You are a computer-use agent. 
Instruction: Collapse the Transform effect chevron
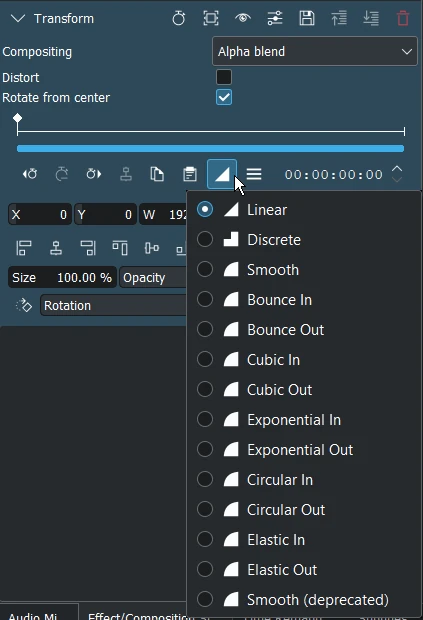[18, 19]
